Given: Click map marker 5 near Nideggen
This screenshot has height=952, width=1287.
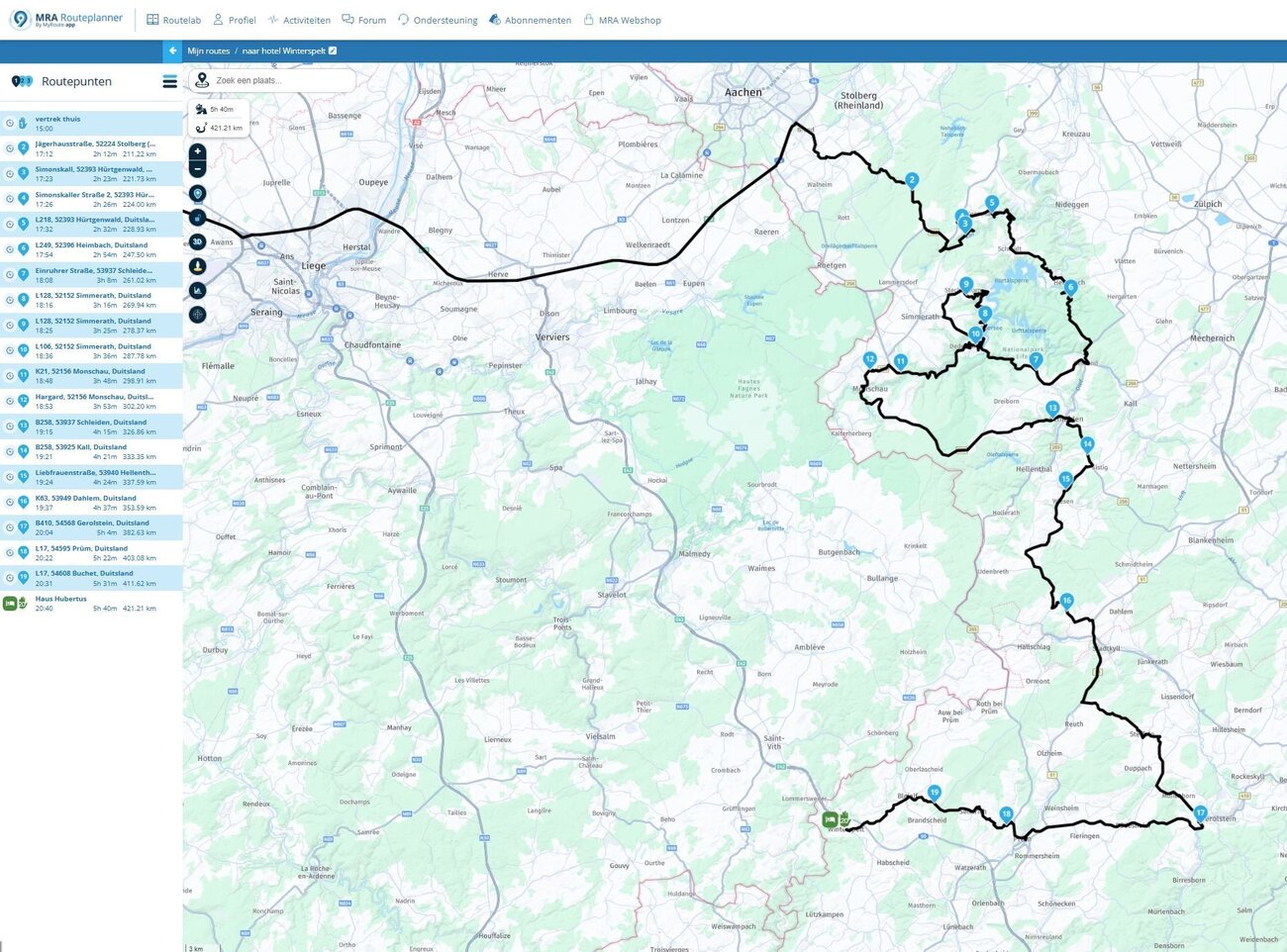Looking at the screenshot, I should (x=991, y=203).
